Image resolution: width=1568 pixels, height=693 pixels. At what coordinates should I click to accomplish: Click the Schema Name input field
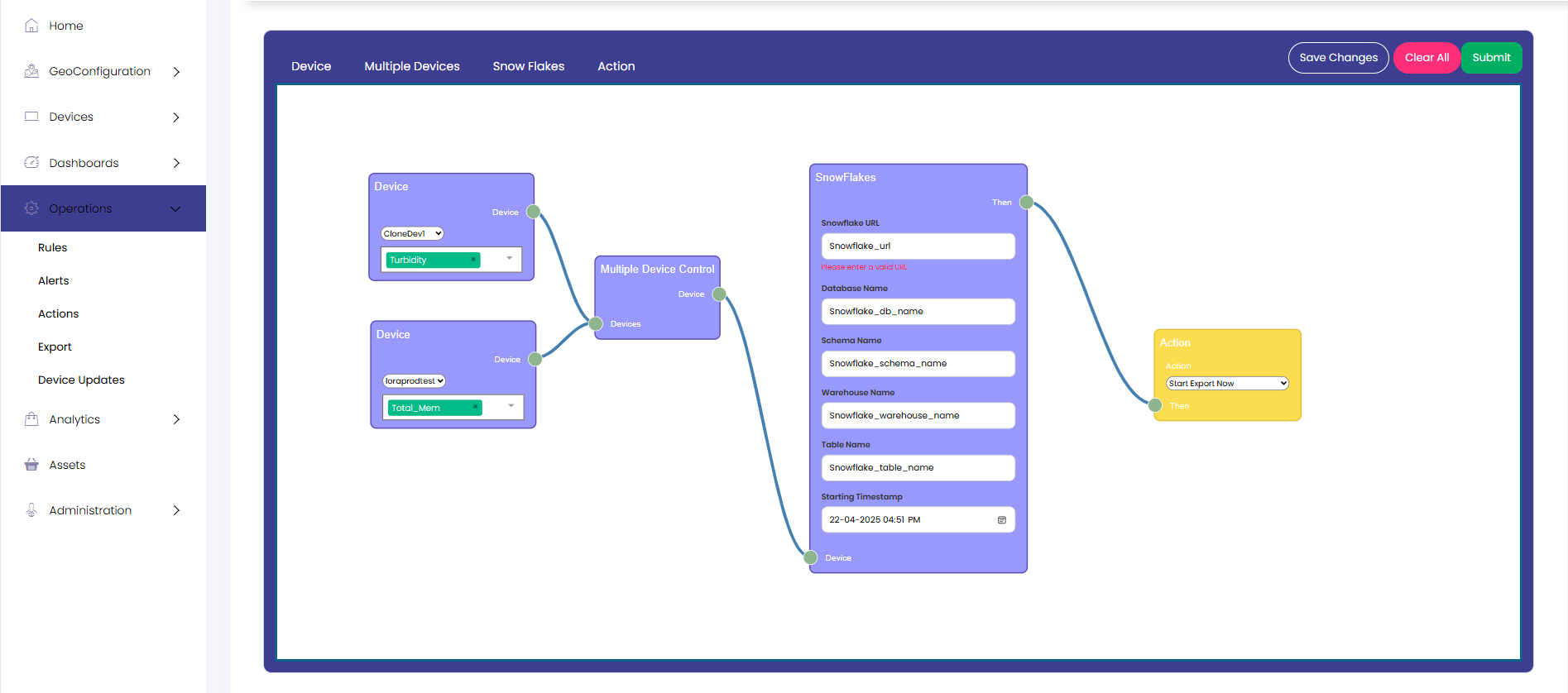[918, 364]
